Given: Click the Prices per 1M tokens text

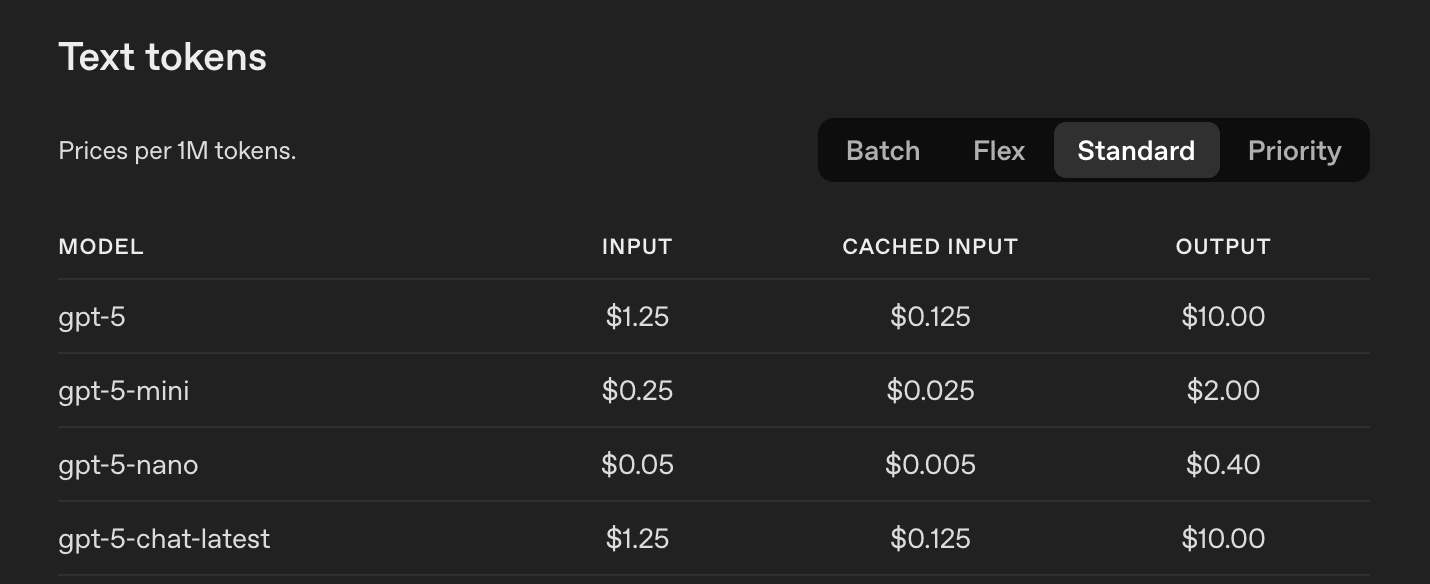Looking at the screenshot, I should pyautogui.click(x=178, y=152).
